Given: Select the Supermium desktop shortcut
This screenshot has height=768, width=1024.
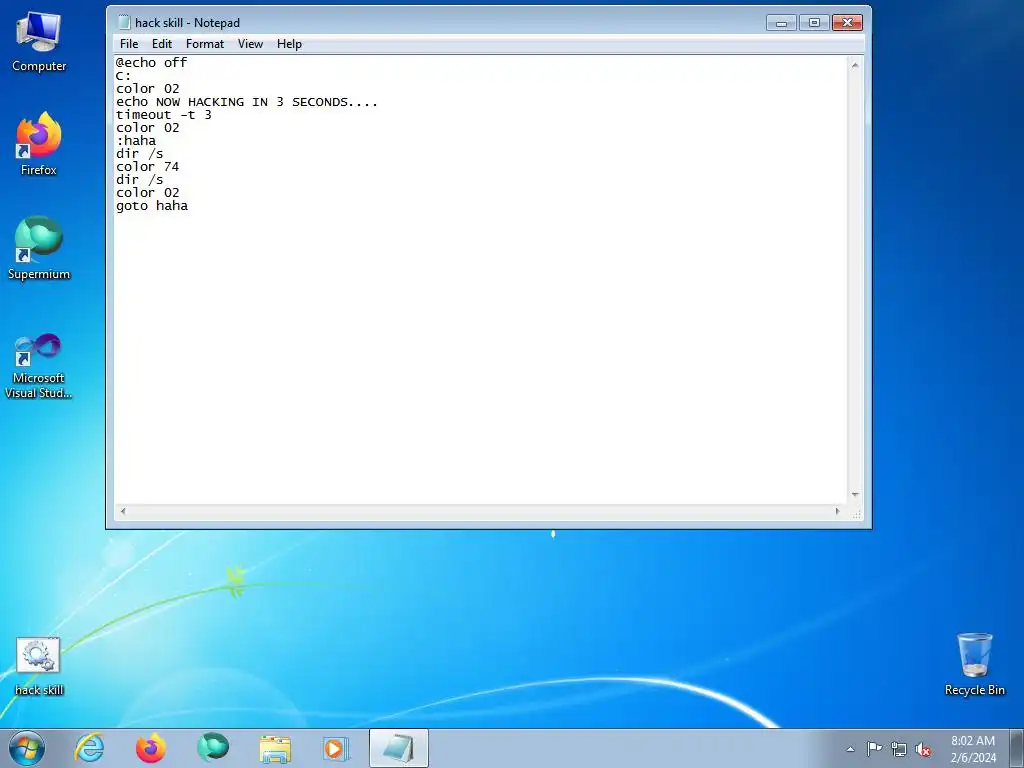Looking at the screenshot, I should pos(39,248).
